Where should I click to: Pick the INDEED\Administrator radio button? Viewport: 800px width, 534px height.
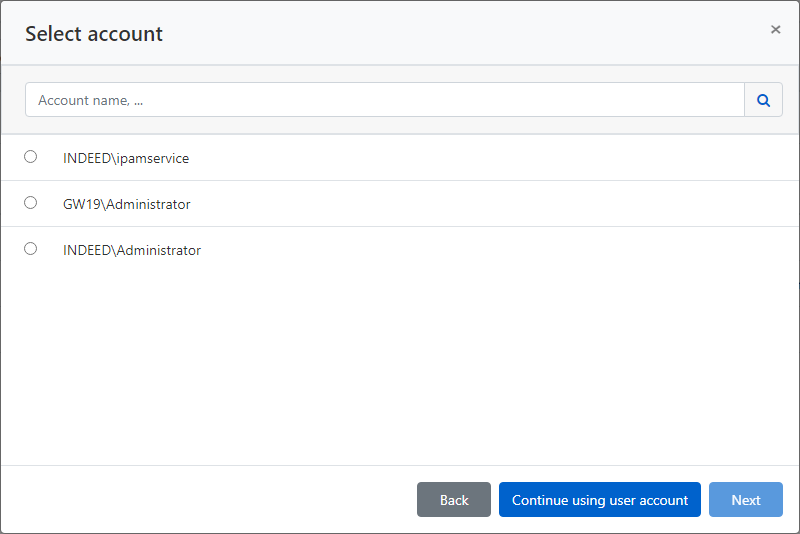tap(31, 249)
